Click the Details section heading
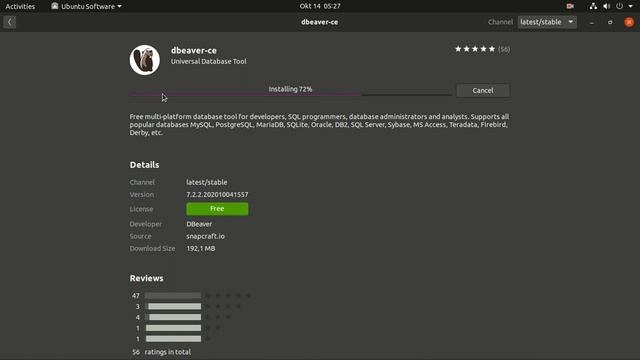The width and height of the screenshot is (640, 360). (144, 165)
